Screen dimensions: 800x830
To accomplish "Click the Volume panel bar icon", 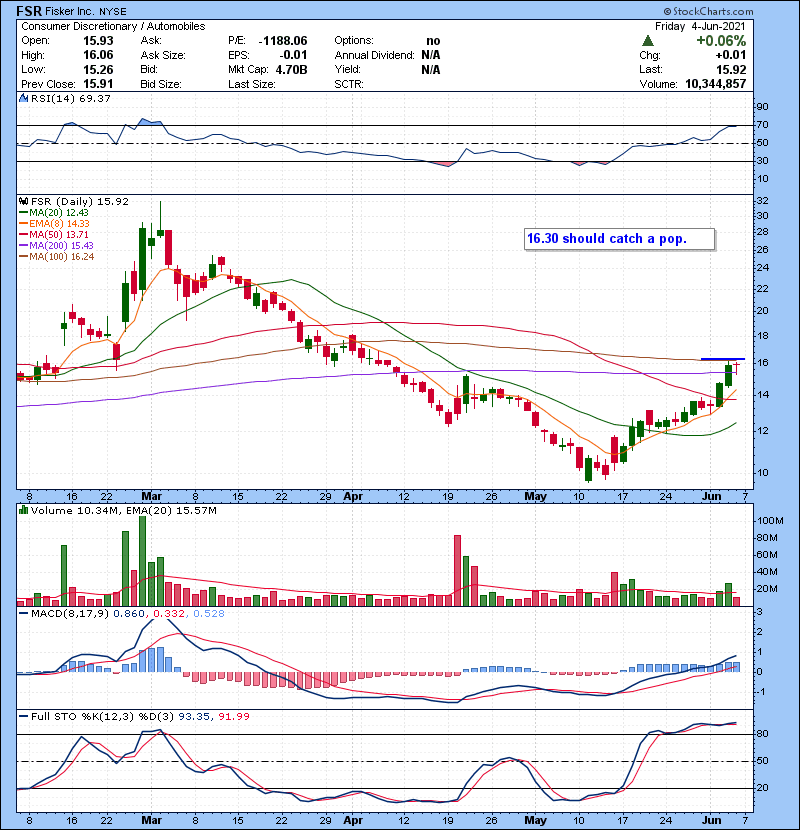I will click(x=24, y=510).
